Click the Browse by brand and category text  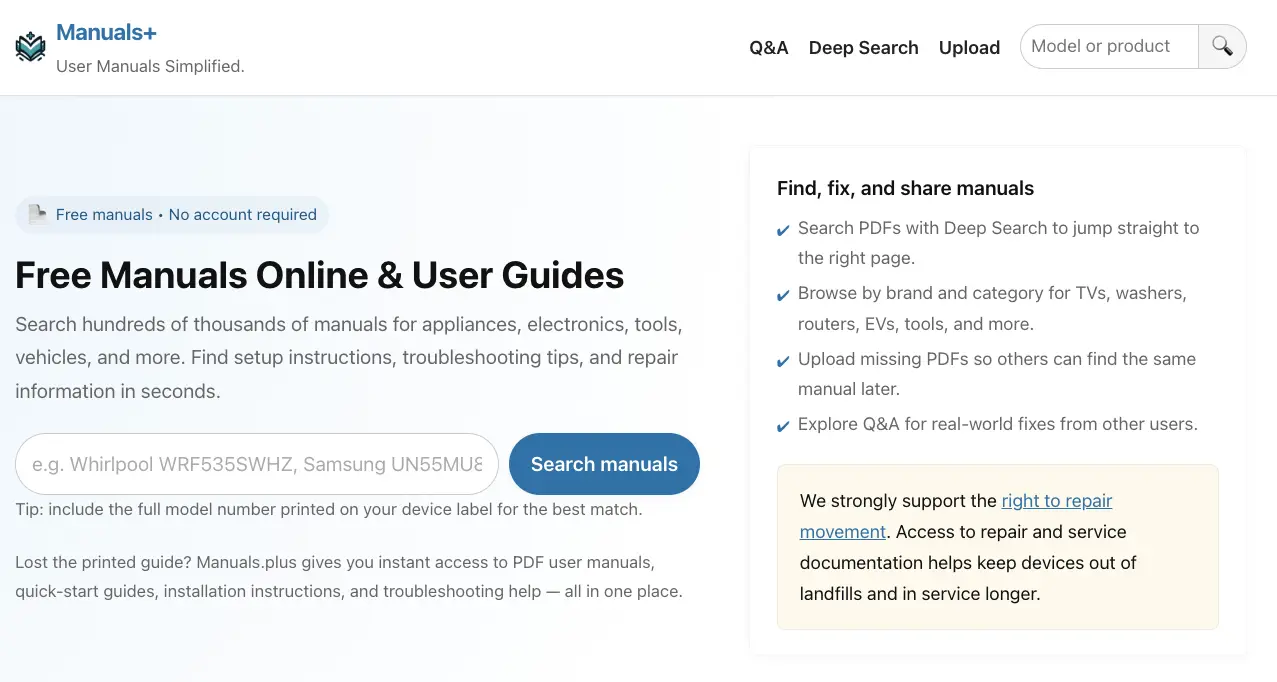point(992,309)
